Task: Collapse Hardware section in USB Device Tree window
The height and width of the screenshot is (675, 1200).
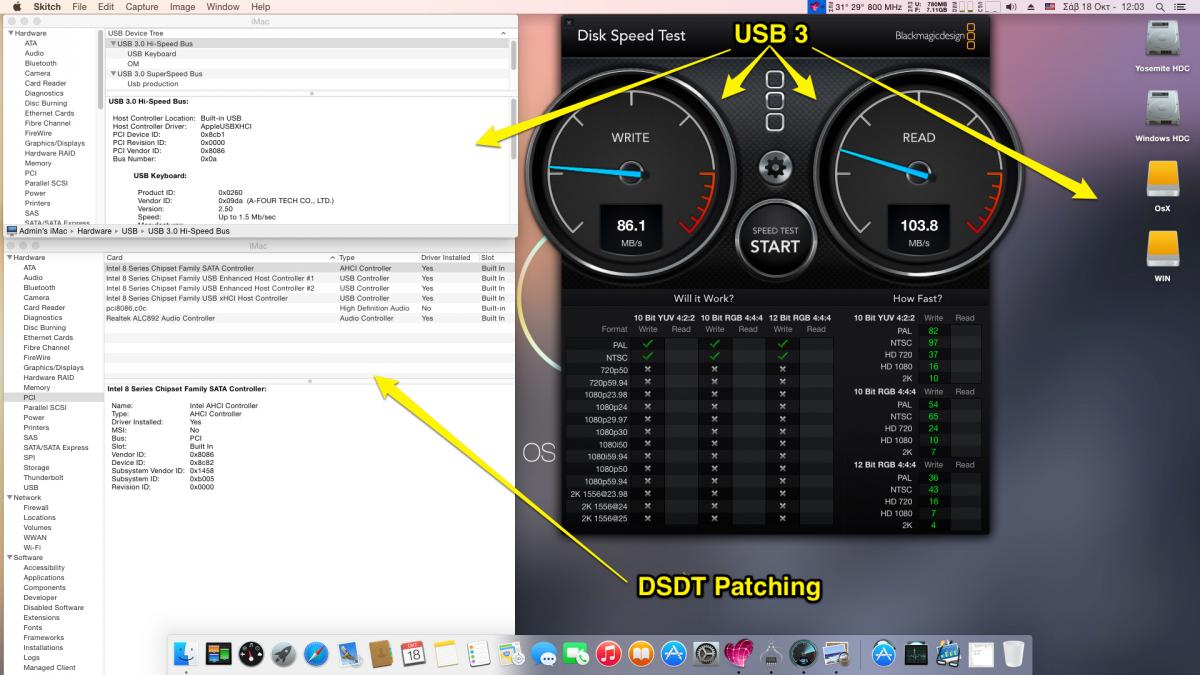Action: [9, 33]
